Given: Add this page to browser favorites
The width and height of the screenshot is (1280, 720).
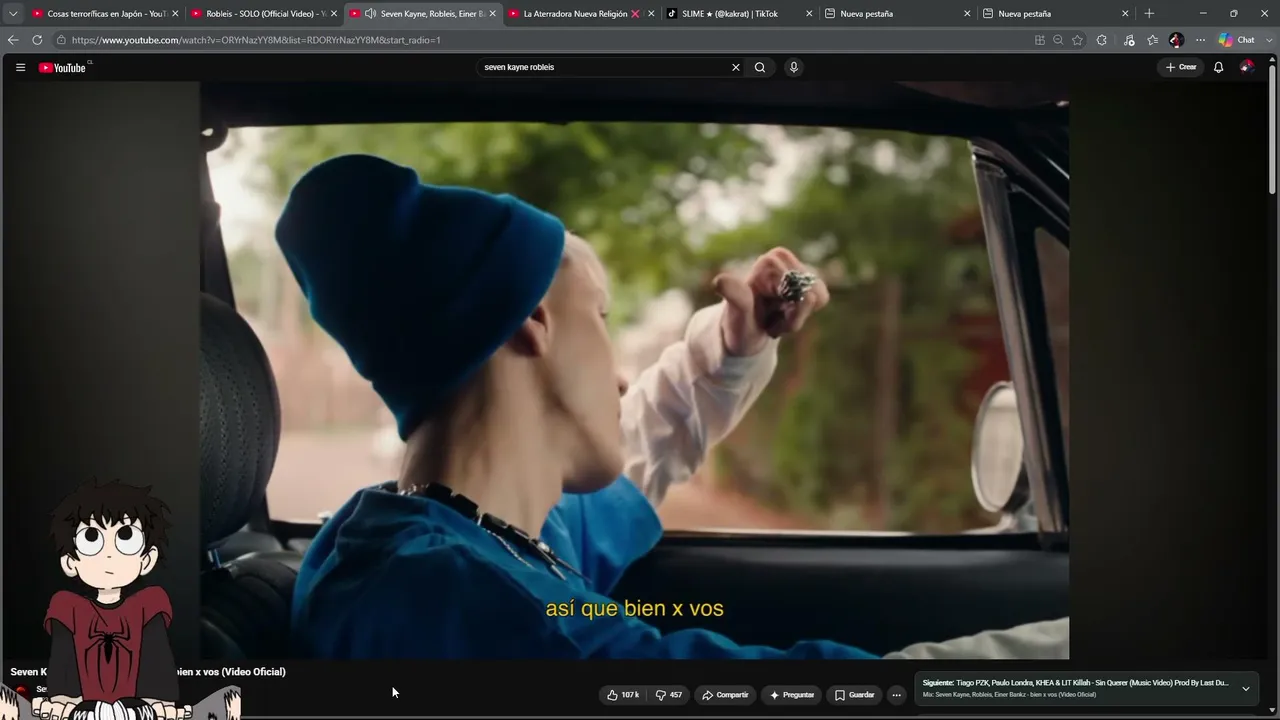Looking at the screenshot, I should click(x=1077, y=40).
